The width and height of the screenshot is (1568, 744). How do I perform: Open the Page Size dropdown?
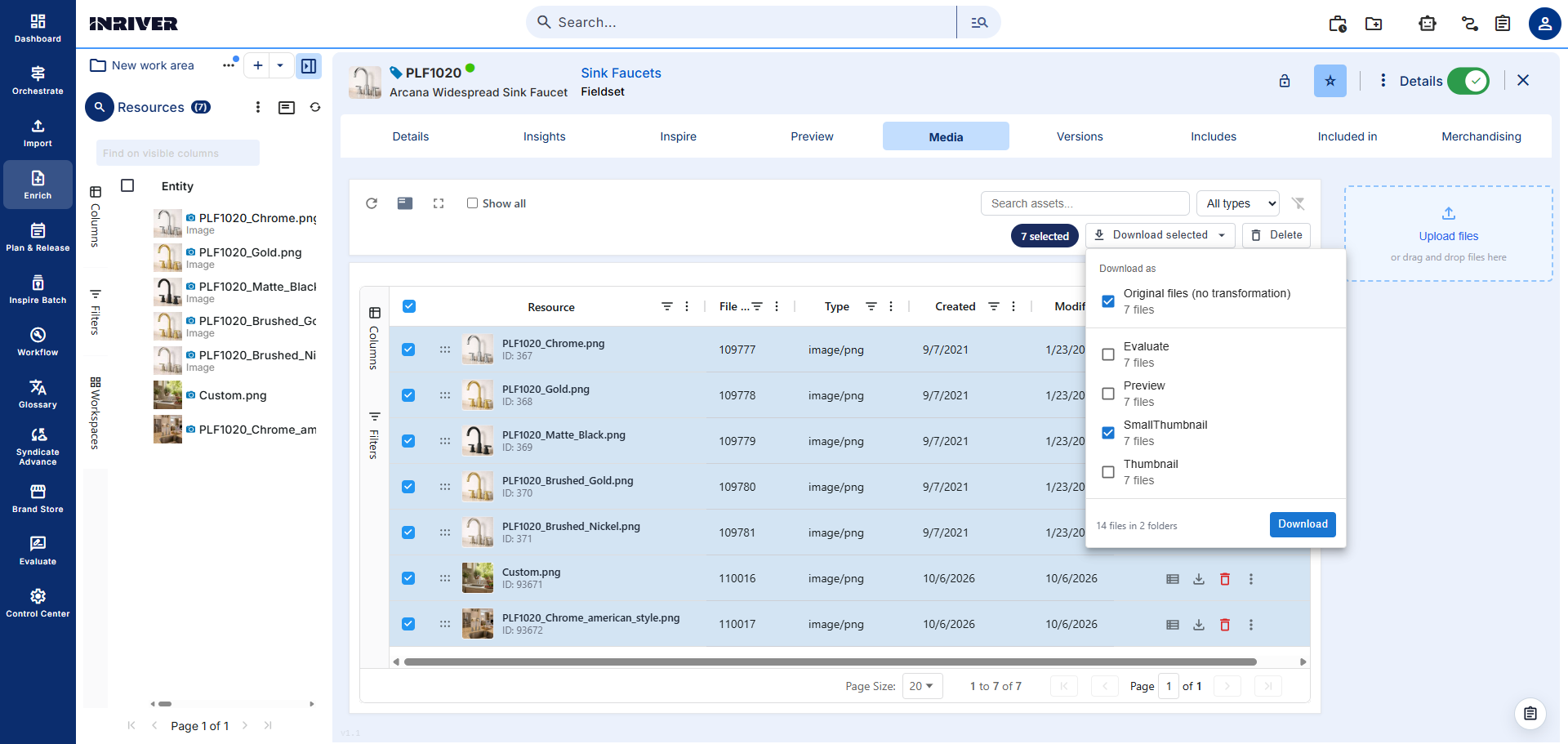(923, 686)
